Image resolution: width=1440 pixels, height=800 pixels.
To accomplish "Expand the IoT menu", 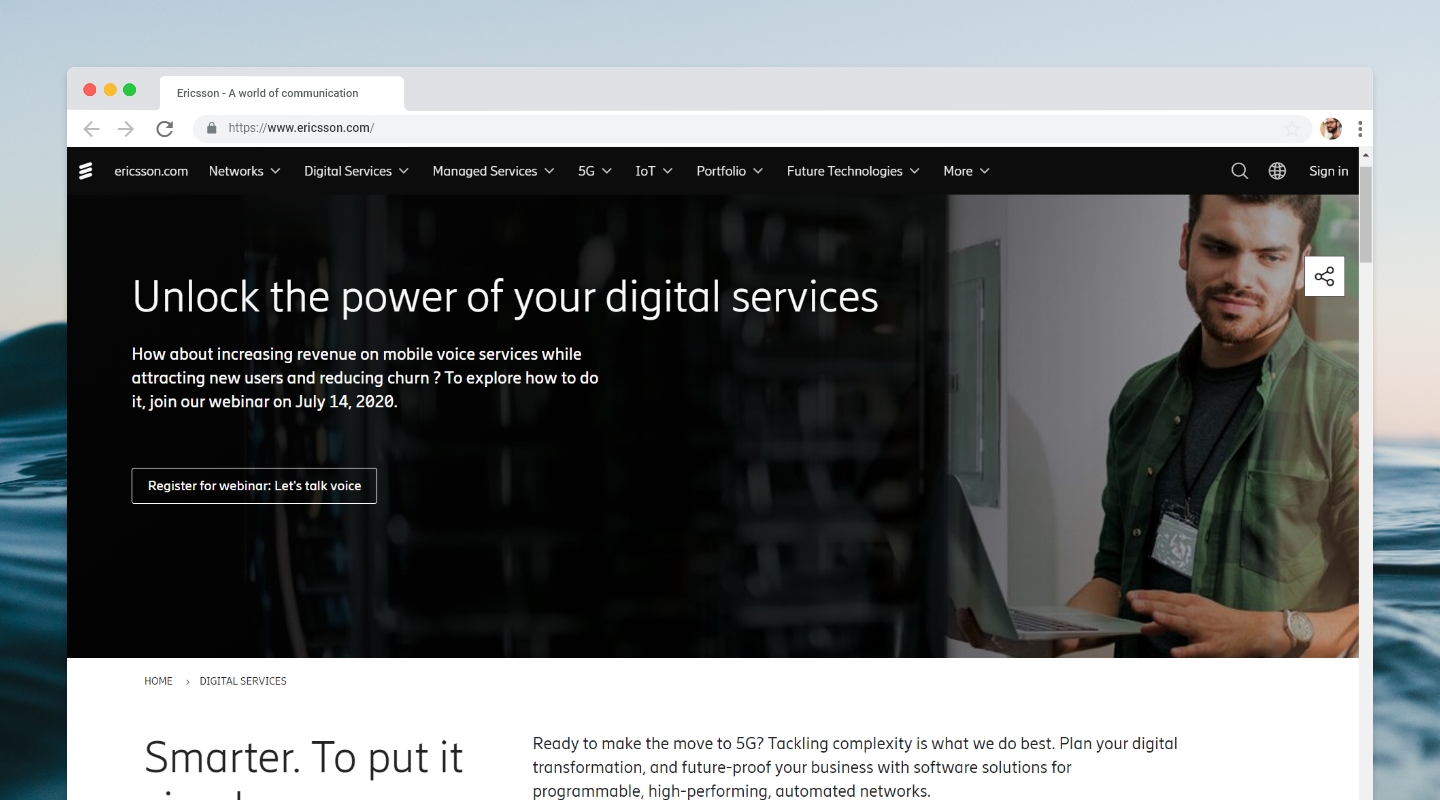I will click(654, 171).
